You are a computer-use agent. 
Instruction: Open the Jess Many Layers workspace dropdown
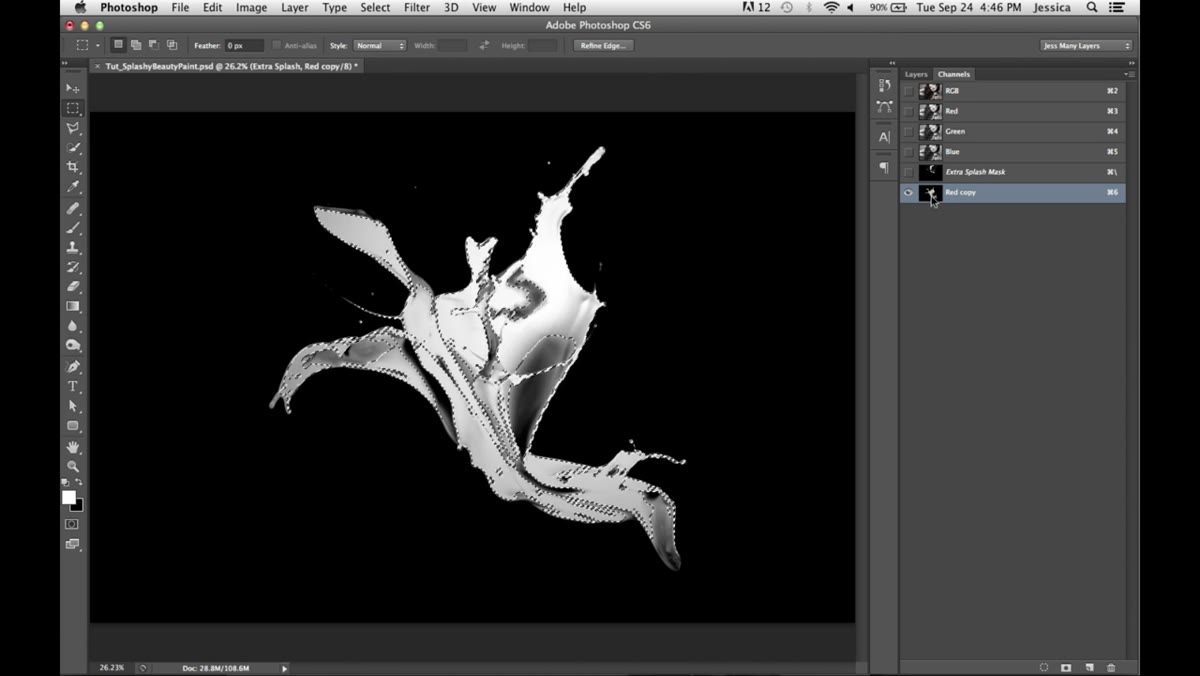(x=1085, y=45)
